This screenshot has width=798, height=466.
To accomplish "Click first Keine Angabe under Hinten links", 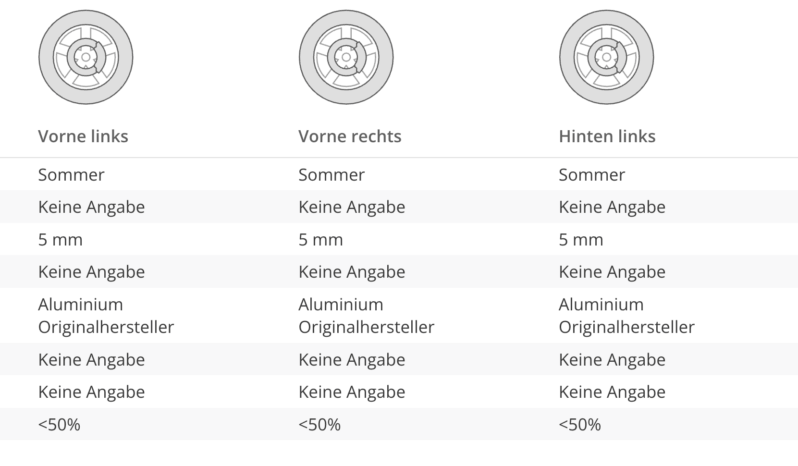I will click(x=611, y=208).
